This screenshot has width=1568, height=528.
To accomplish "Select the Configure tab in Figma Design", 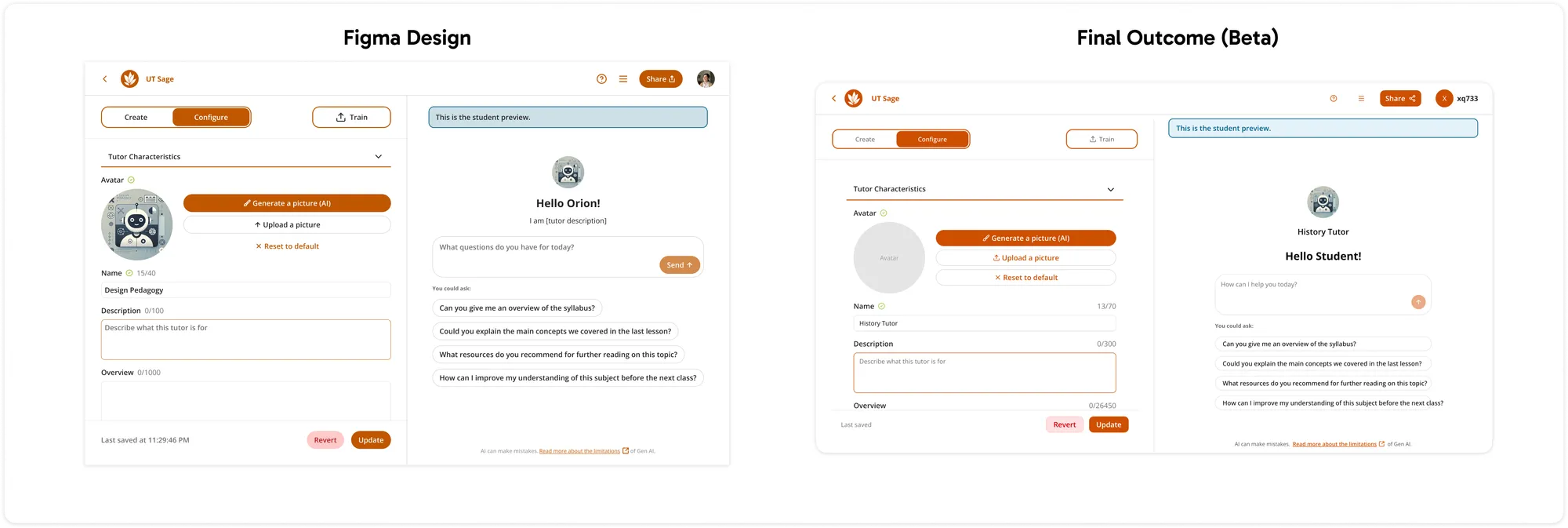I will [211, 118].
